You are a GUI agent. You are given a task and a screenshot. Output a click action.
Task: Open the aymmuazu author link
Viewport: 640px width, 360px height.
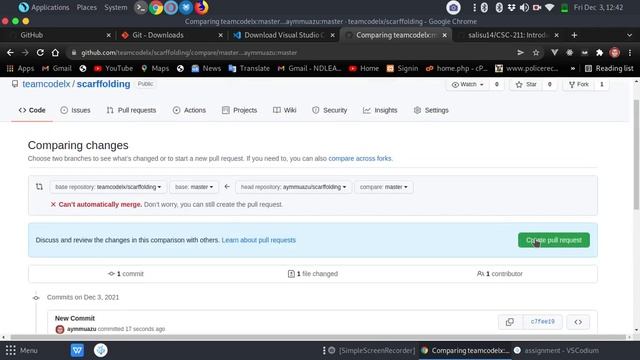[x=81, y=329]
